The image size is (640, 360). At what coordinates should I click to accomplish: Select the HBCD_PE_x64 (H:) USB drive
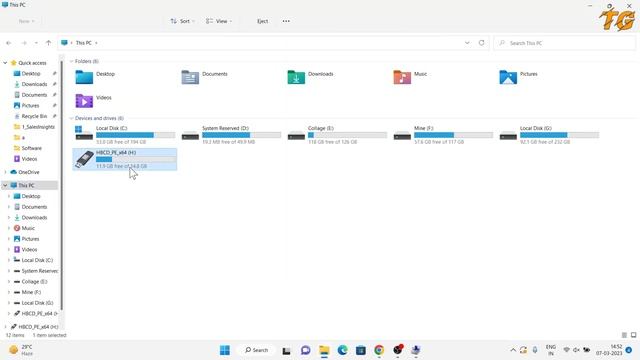pyautogui.click(x=125, y=159)
